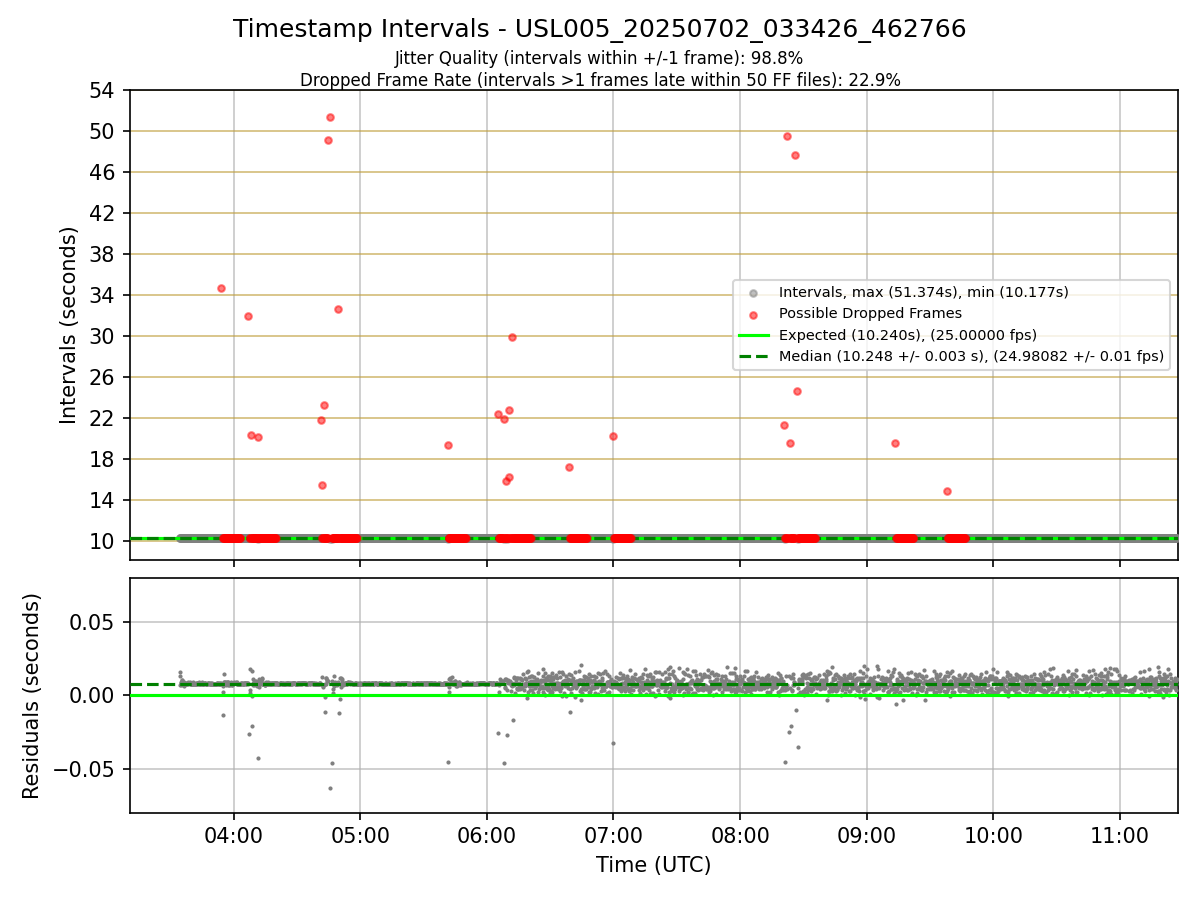This screenshot has width=1200, height=900.
Task: Click the red point near 19 seconds before 06:00
Action: 448,445
